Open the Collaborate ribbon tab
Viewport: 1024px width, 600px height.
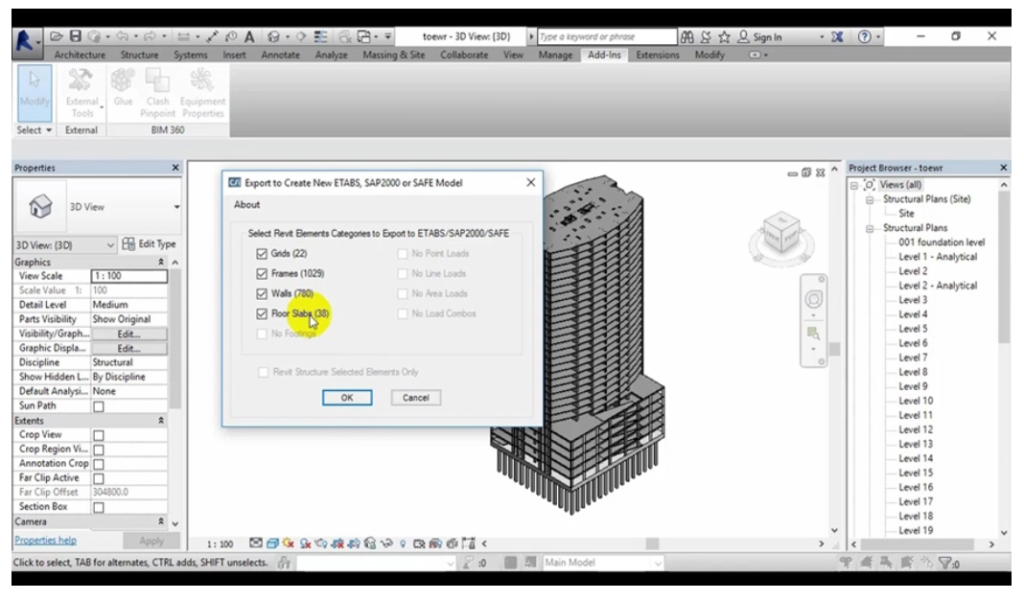464,55
